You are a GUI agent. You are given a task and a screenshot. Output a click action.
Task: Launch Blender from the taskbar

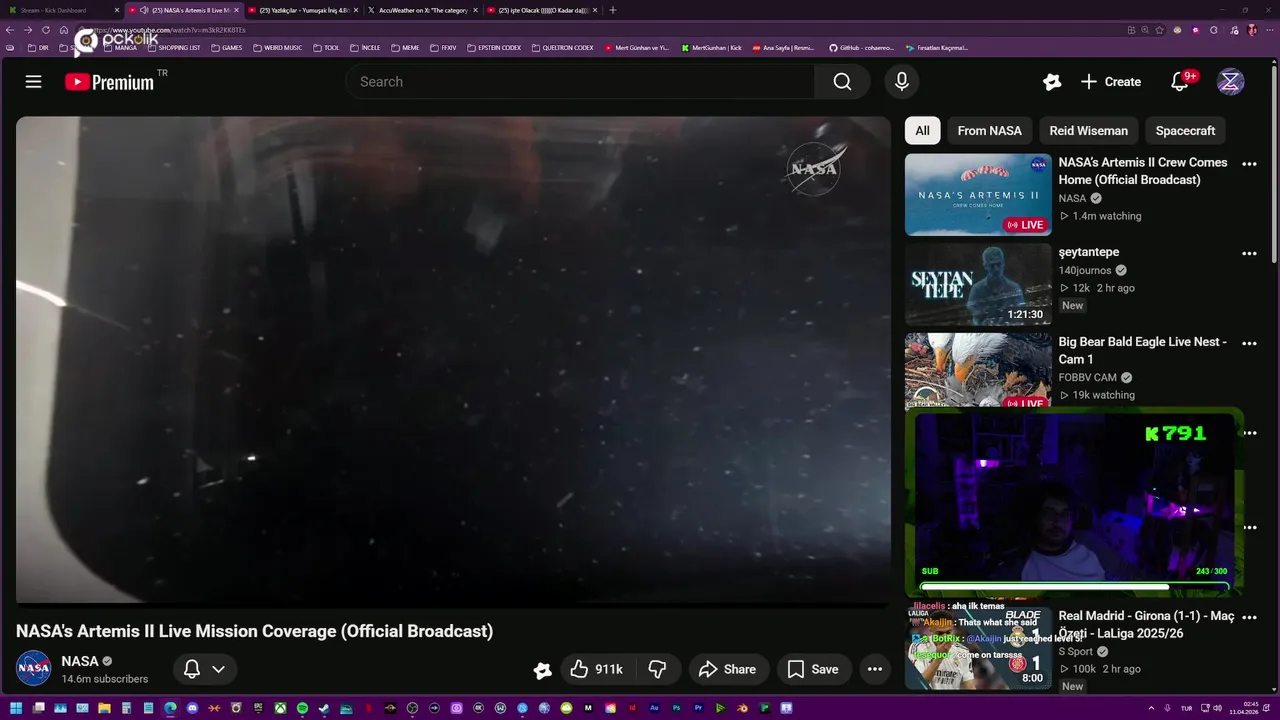(742, 708)
